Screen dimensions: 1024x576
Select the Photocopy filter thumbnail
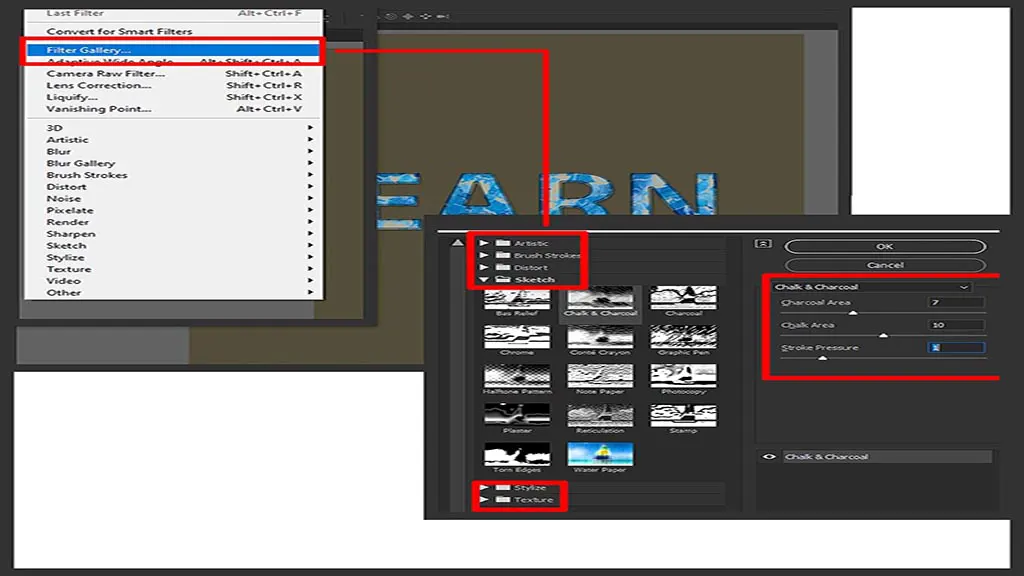click(683, 380)
